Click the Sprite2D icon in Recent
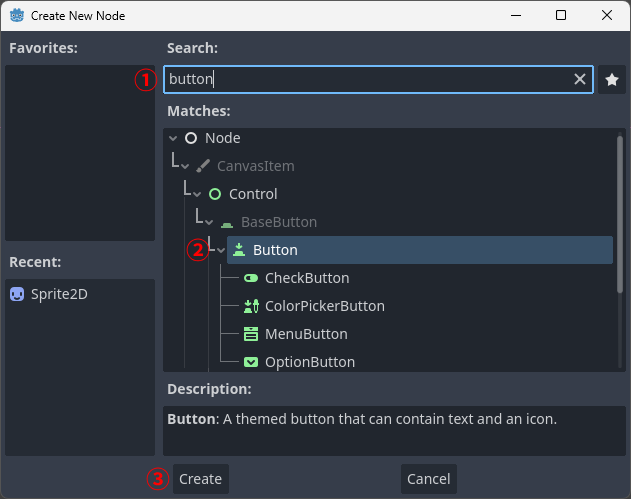 pos(17,294)
